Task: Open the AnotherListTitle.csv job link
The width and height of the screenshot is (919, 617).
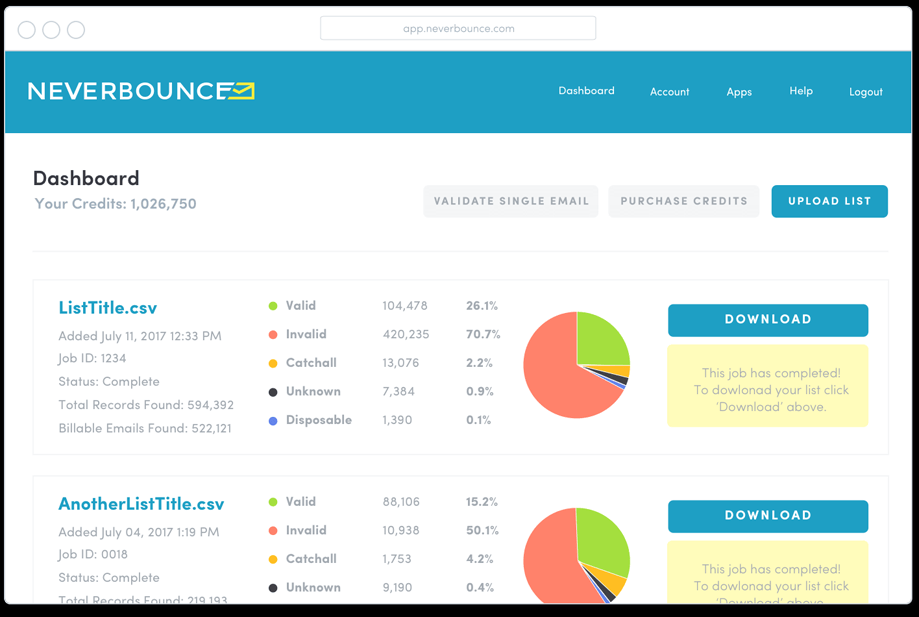Action: [141, 504]
